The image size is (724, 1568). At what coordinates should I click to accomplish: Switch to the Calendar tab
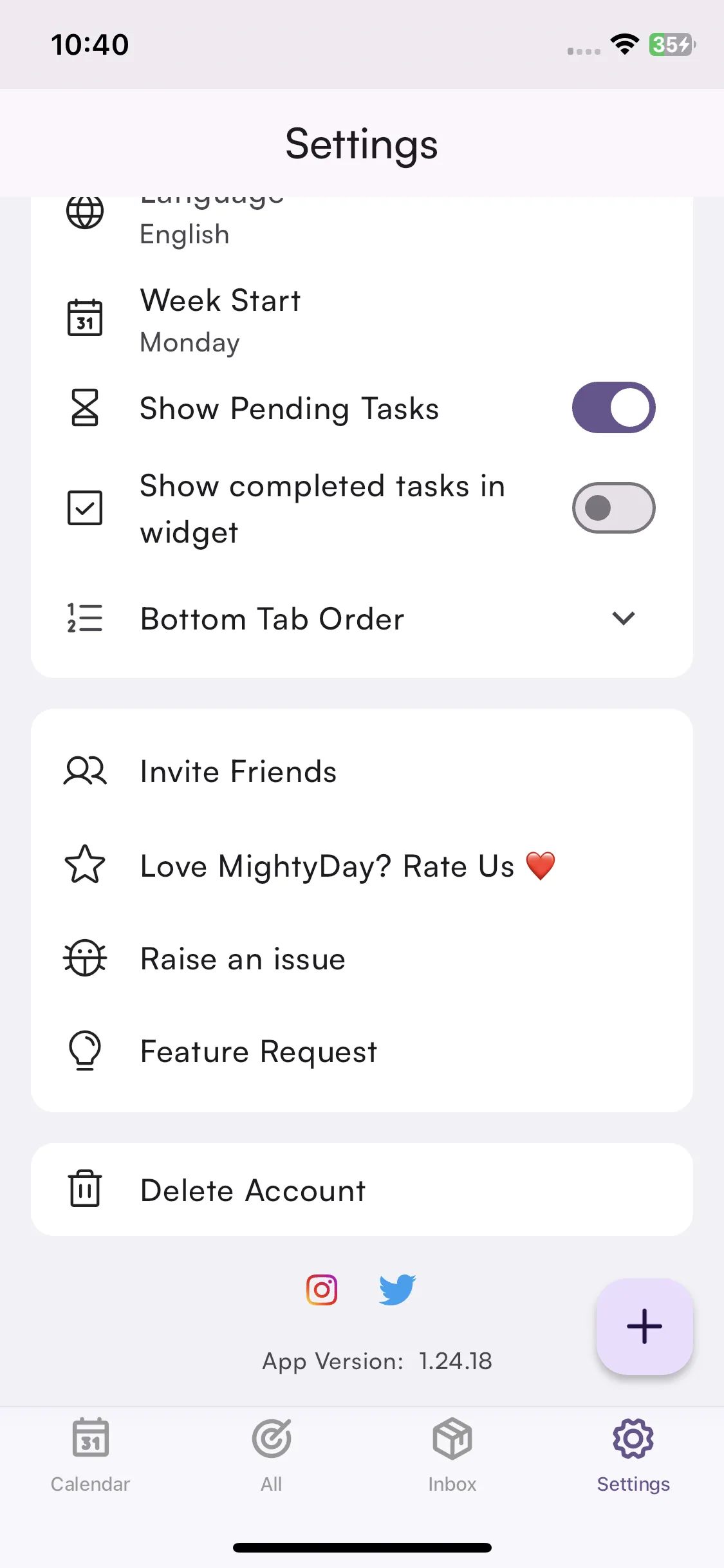pyautogui.click(x=91, y=1455)
